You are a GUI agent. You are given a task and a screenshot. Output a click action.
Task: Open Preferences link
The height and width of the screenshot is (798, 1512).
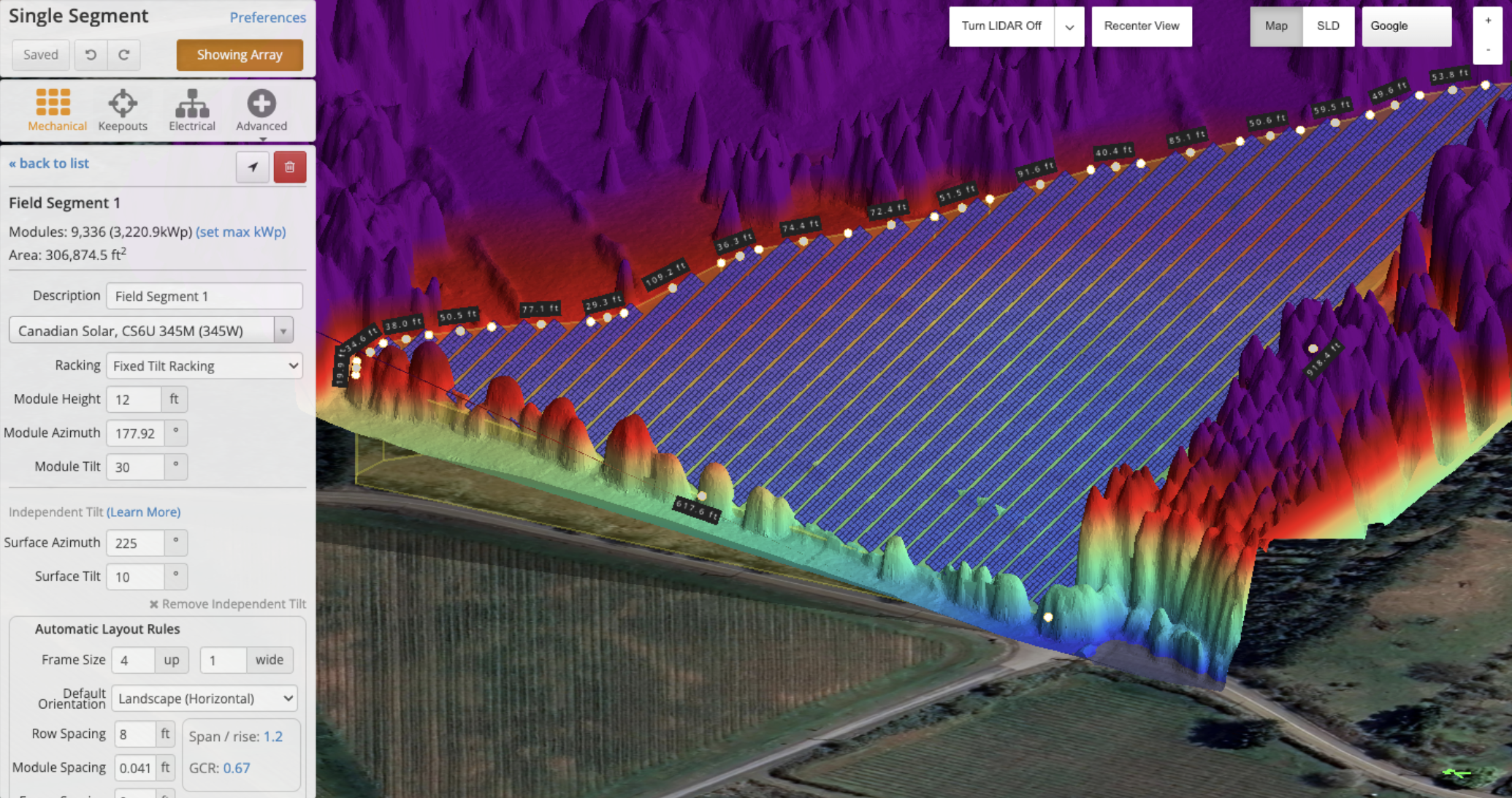268,17
